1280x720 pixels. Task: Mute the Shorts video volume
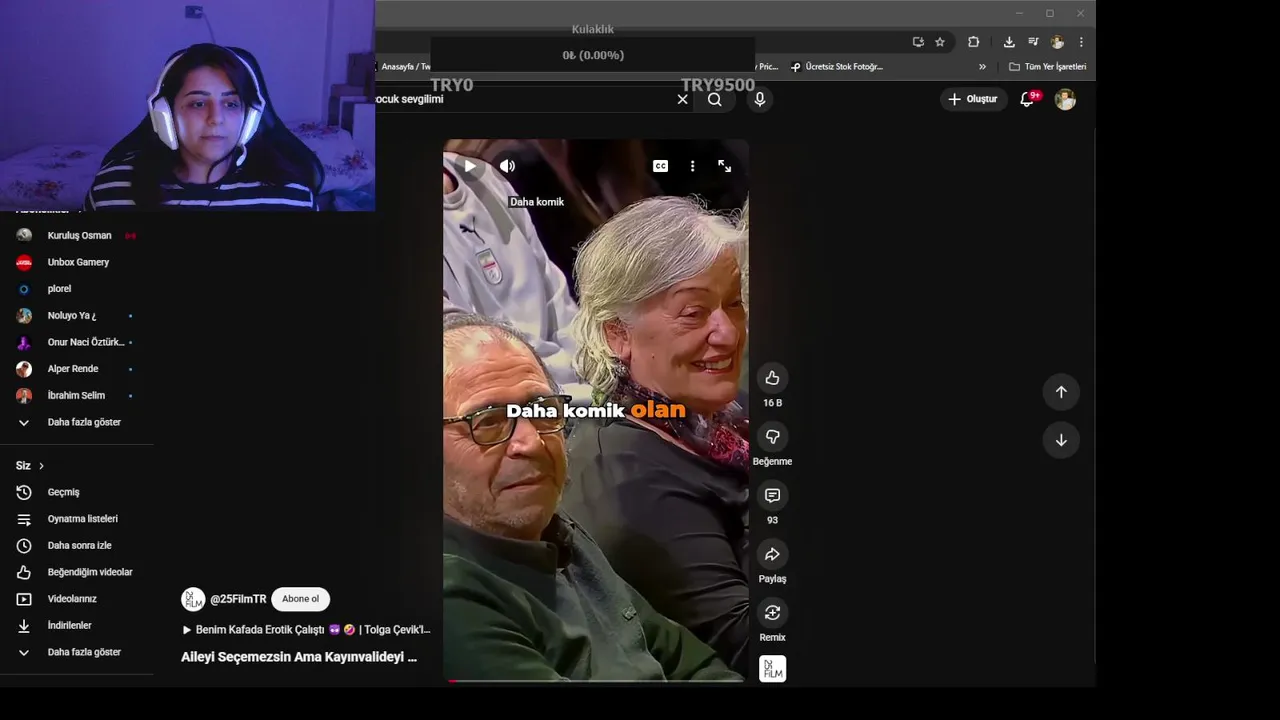[x=507, y=166]
